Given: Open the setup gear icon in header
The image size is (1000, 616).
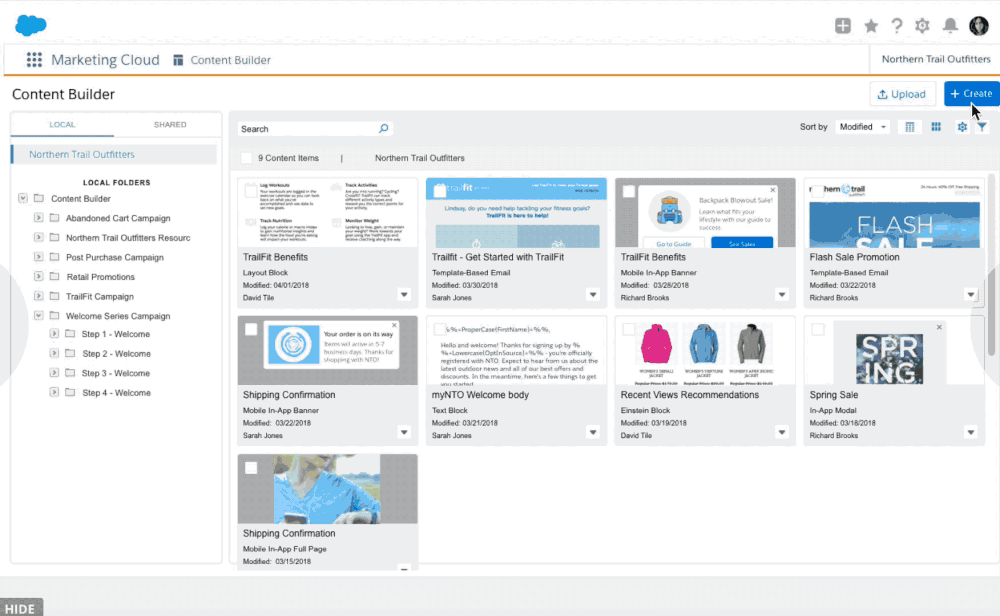Looking at the screenshot, I should coord(922,26).
